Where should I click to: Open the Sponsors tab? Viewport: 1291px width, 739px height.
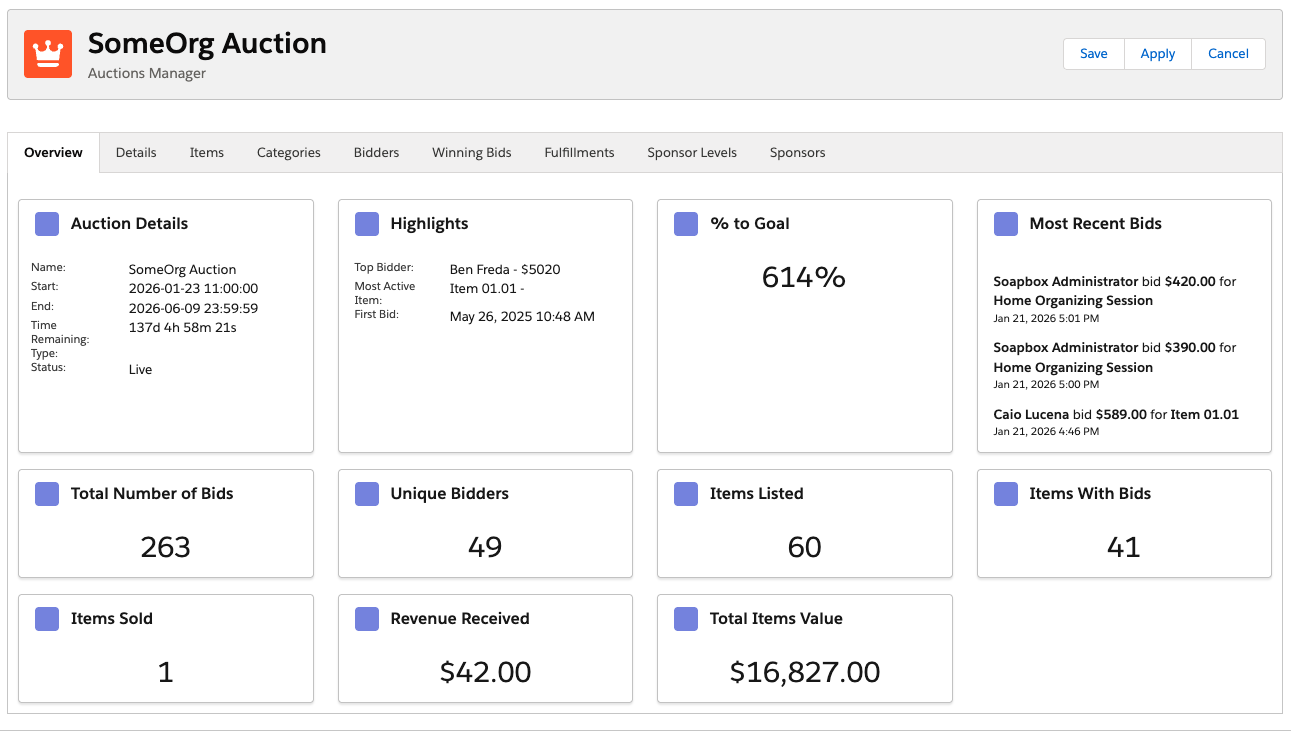[798, 153]
